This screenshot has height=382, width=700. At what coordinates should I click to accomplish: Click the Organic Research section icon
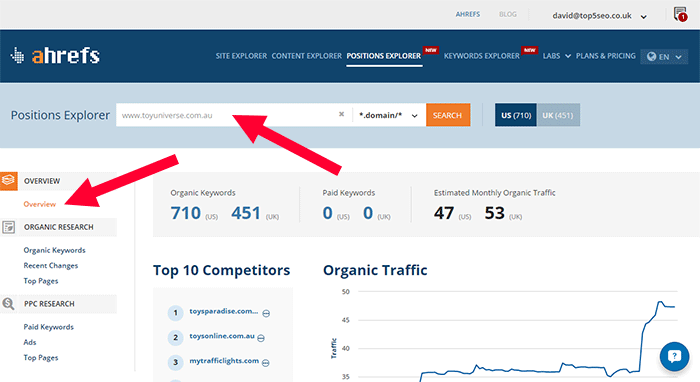click(x=8, y=227)
